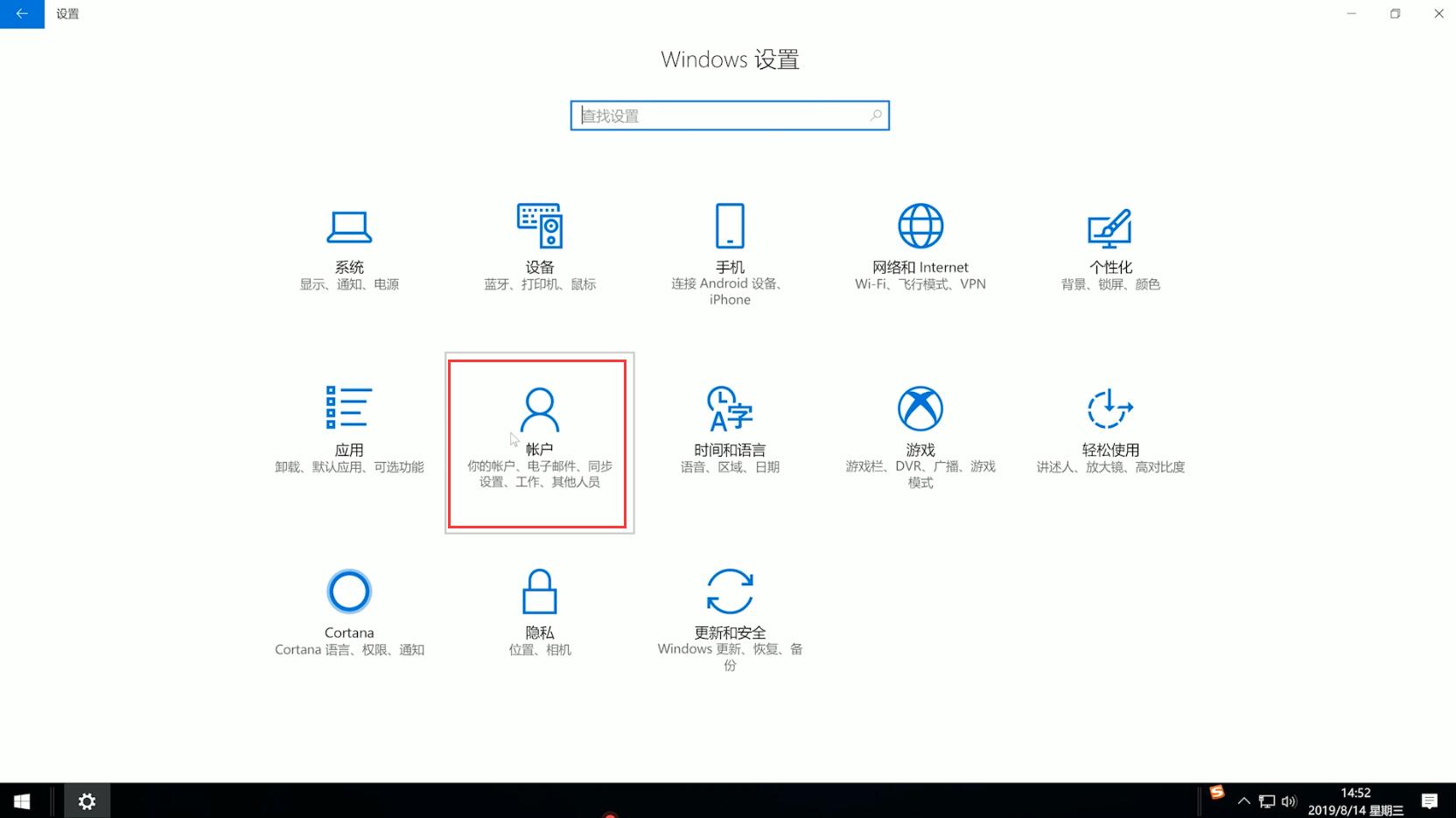Show hidden tray icons chevron
This screenshot has height=818, width=1456.
[x=1243, y=801]
